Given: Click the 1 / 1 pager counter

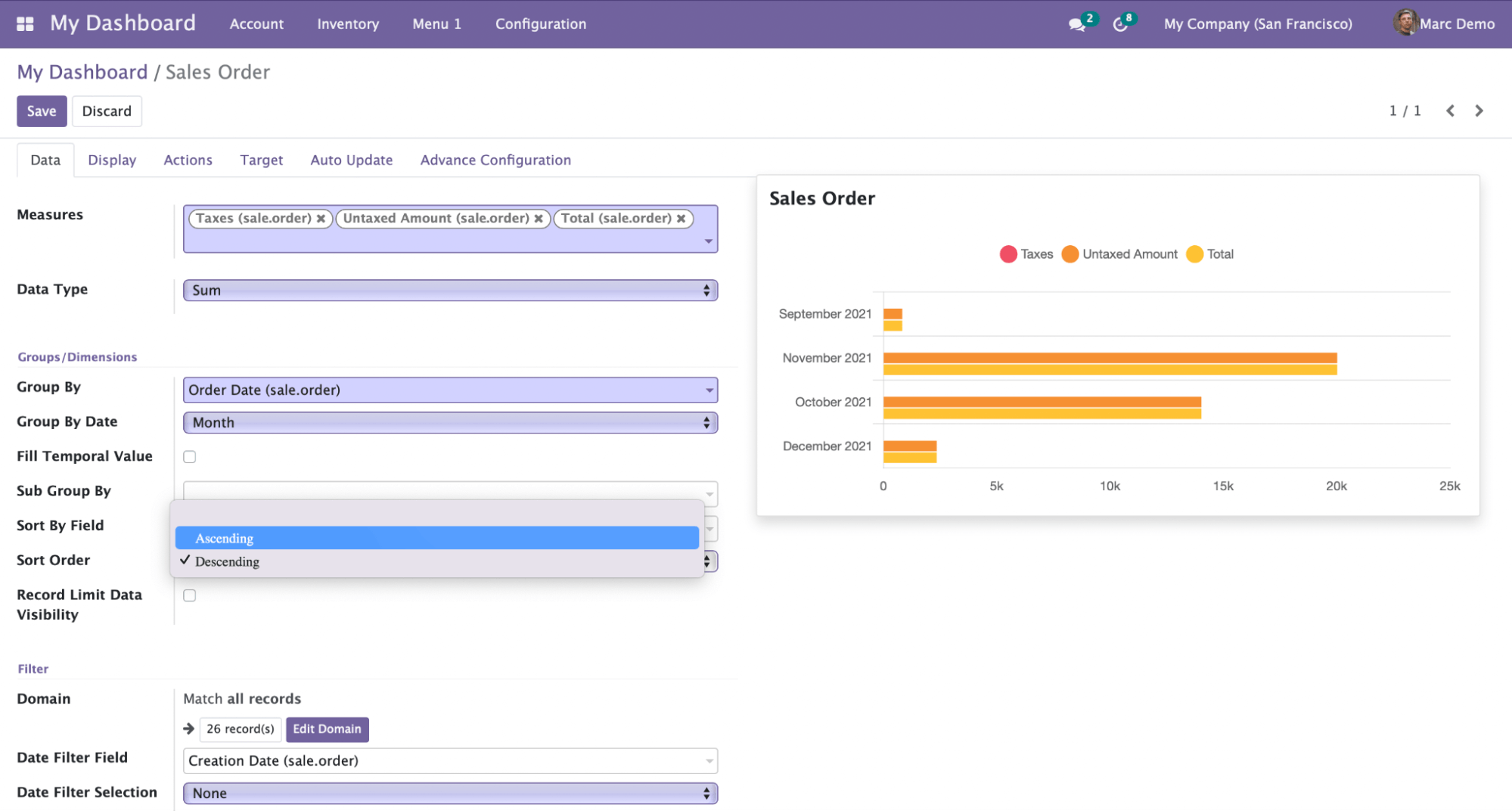Looking at the screenshot, I should pyautogui.click(x=1405, y=111).
